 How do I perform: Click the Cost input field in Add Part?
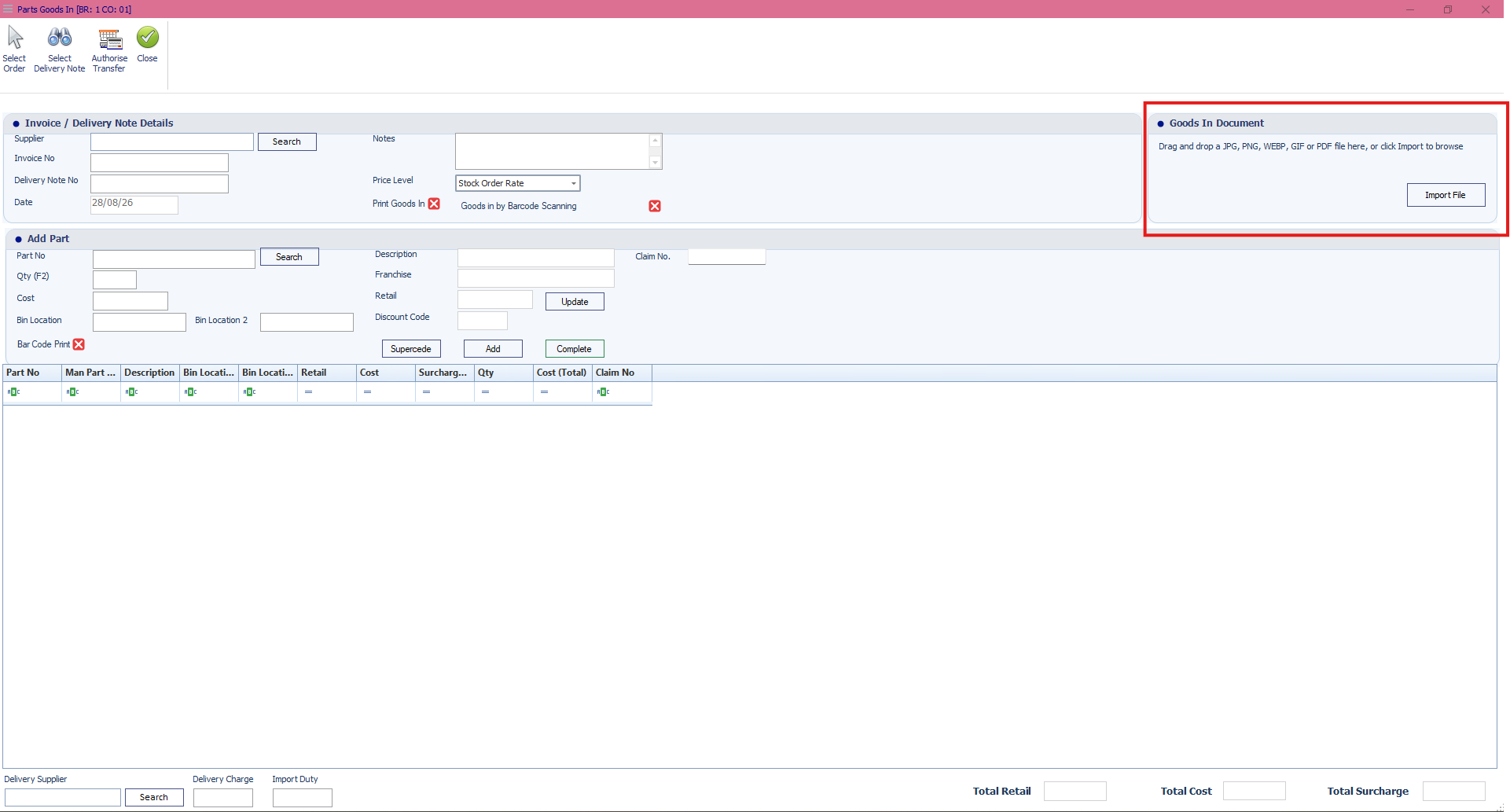point(130,301)
